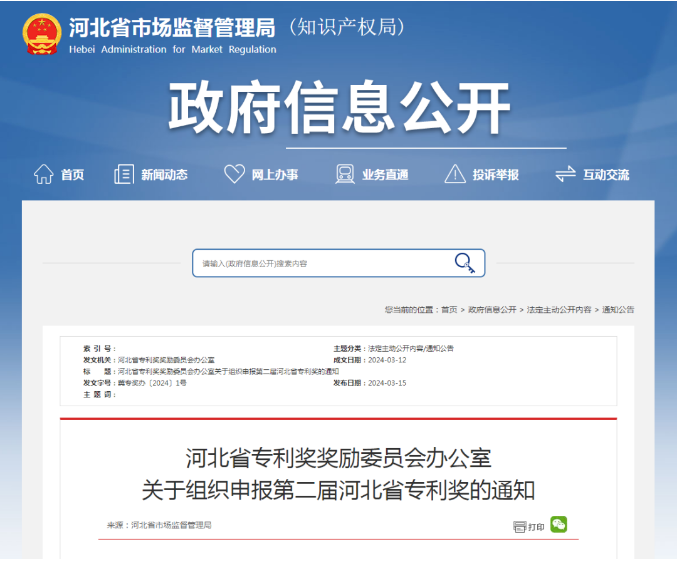677x561 pixels.
Task: Focus the 政府信息公开 search input box
Action: click(320, 263)
